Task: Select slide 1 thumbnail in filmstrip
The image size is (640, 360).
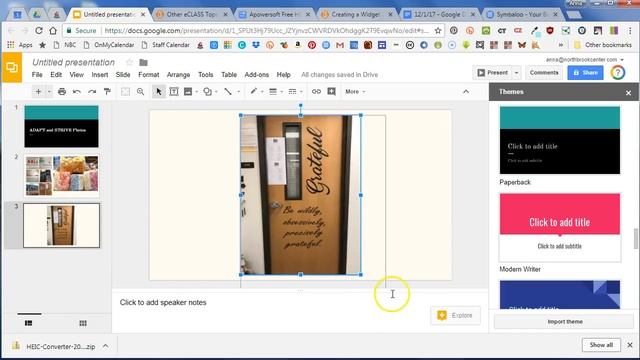Action: 61,127
